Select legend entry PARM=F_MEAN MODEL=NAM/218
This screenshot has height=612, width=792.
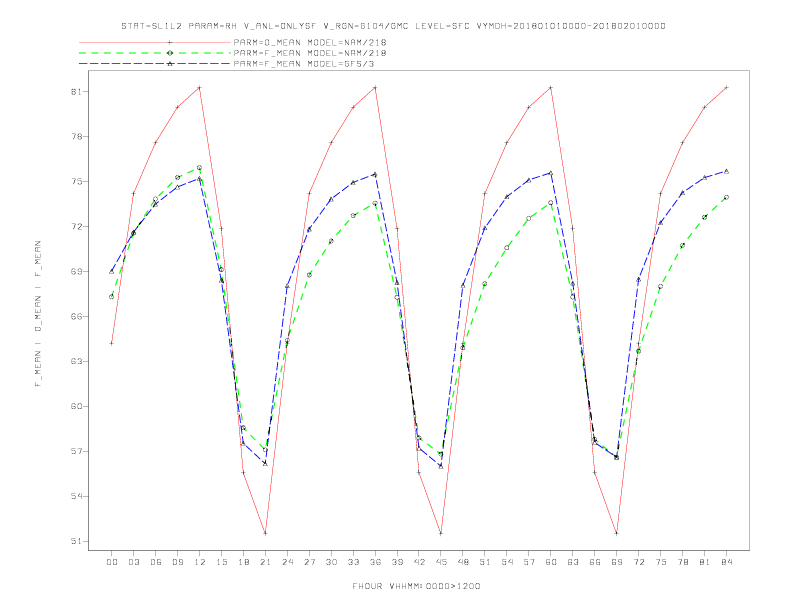310,53
